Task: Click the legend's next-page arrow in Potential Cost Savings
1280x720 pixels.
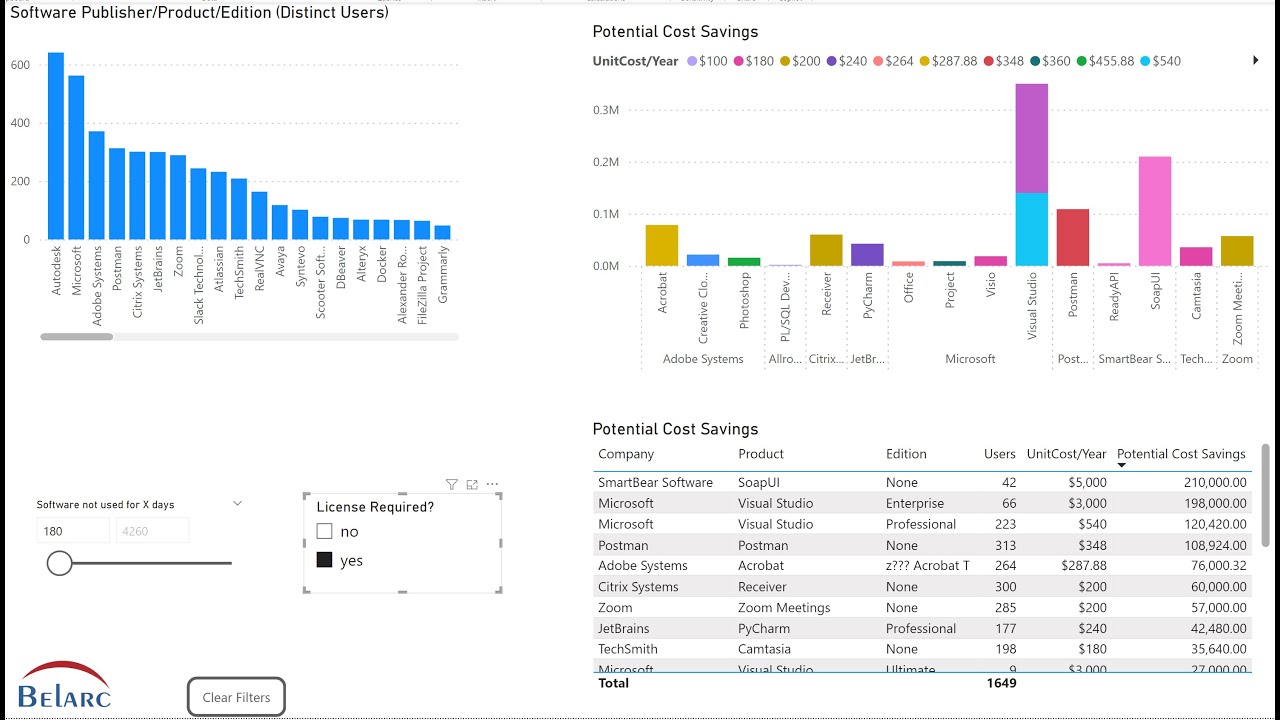Action: click(x=1256, y=61)
